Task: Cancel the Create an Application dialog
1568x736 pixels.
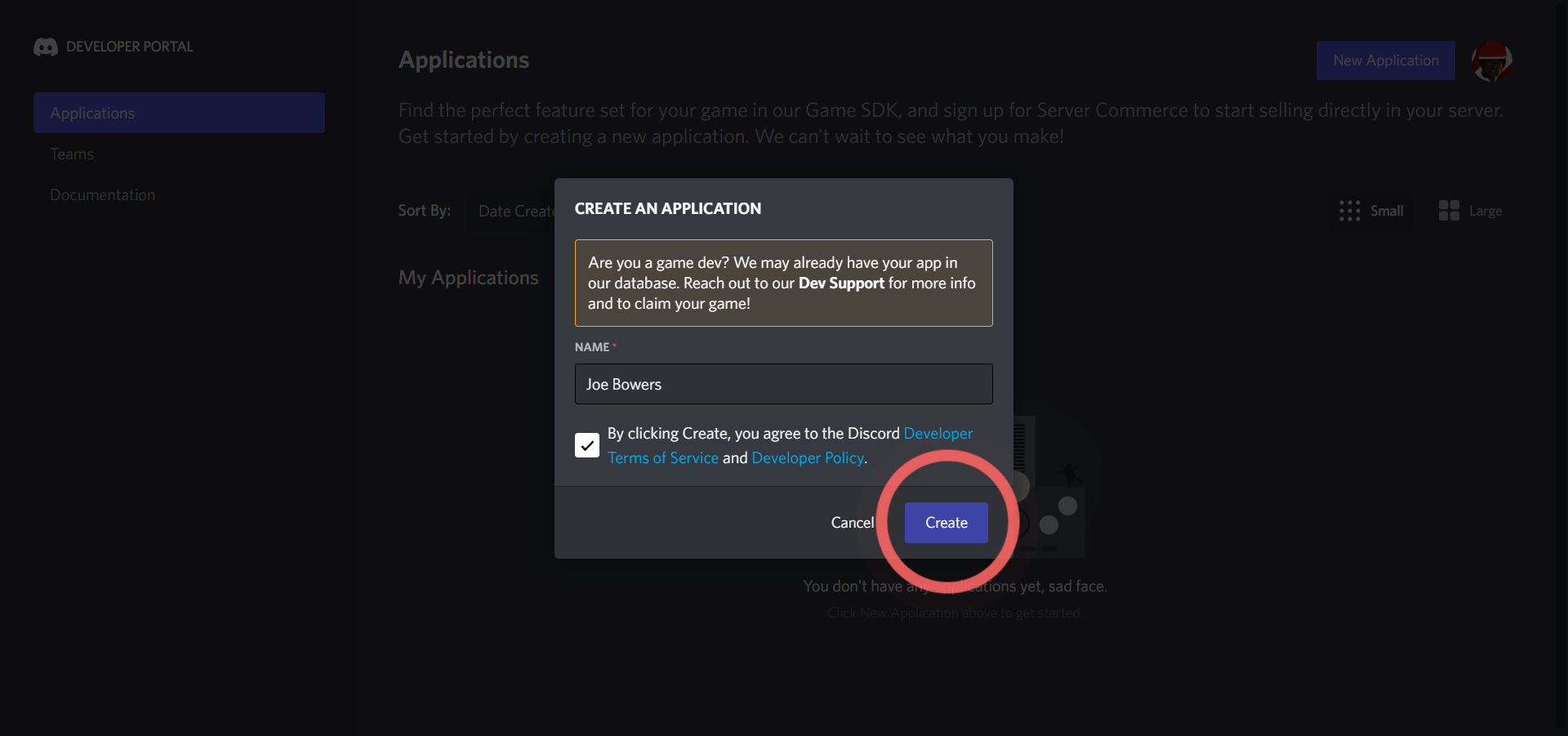Action: 852,523
